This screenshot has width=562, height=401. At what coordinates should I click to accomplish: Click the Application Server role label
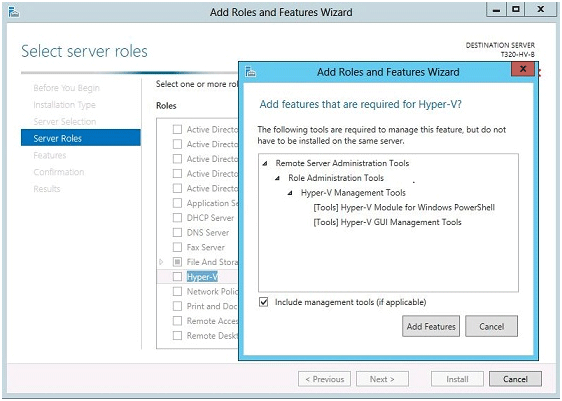tap(212, 203)
